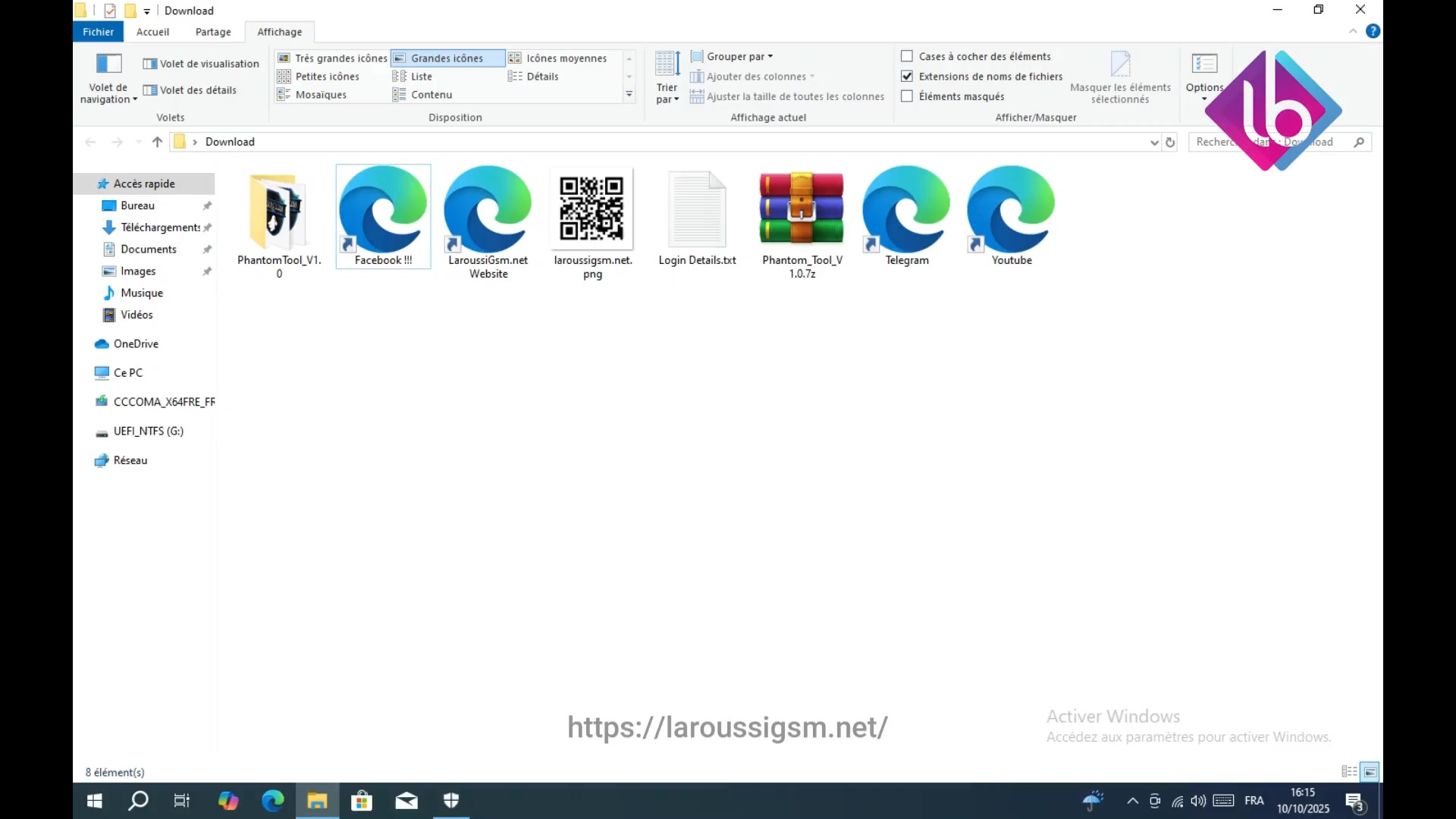Image resolution: width=1456 pixels, height=819 pixels.
Task: Open the volume control in tray
Action: coord(1198,801)
